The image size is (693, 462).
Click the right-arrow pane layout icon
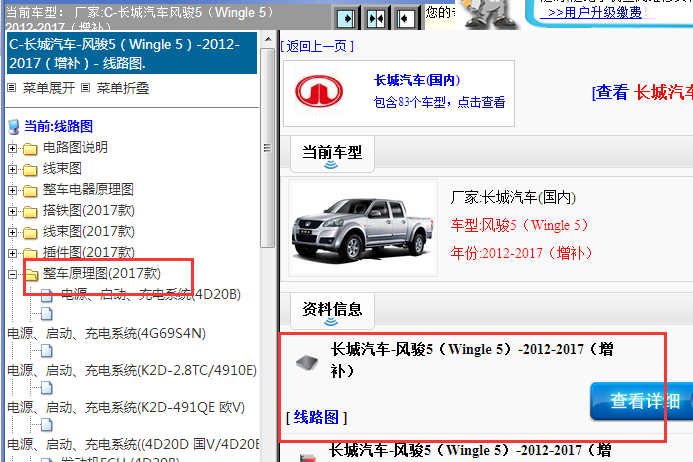click(346, 19)
